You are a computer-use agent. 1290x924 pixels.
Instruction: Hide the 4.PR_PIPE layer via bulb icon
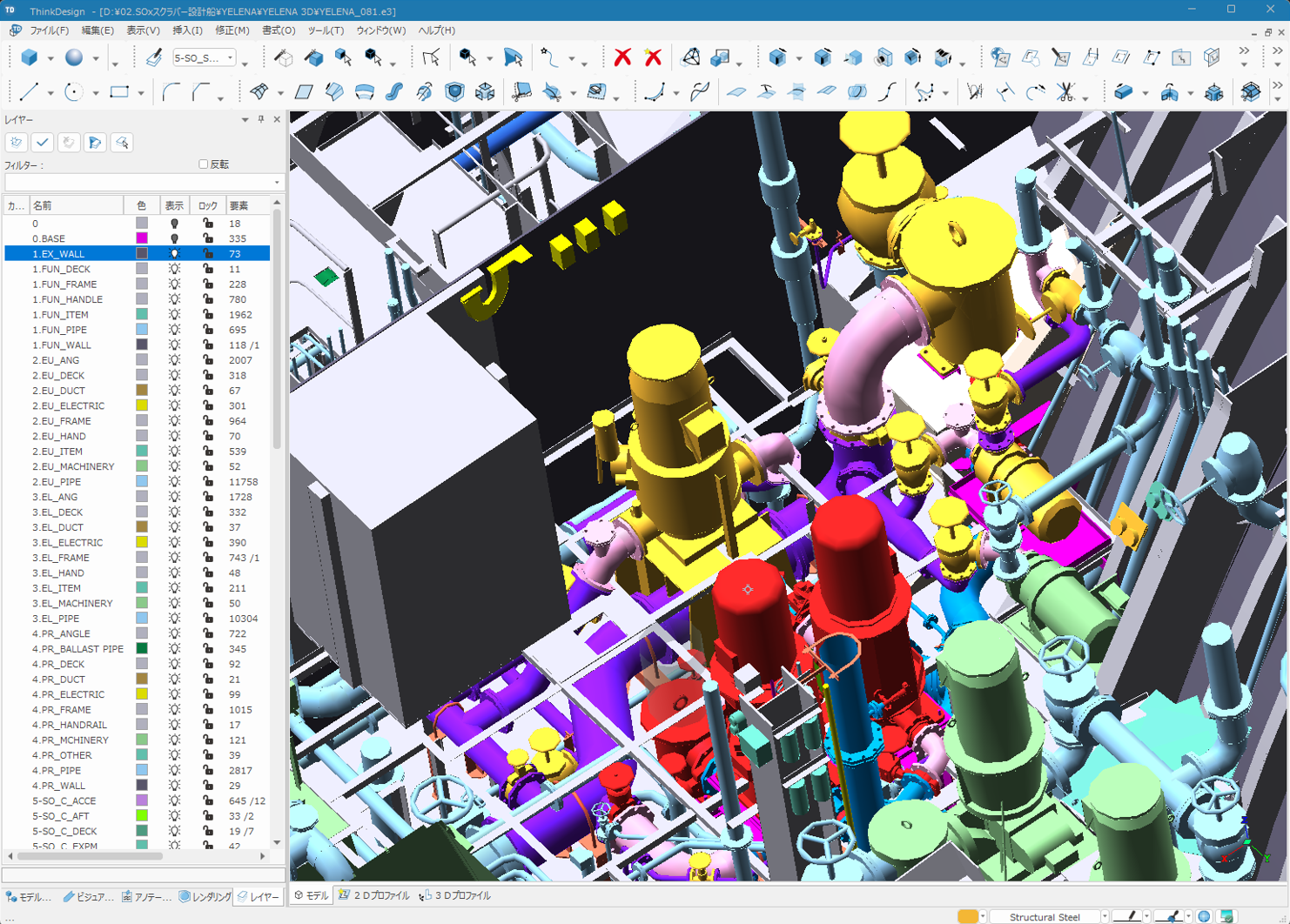[x=174, y=771]
